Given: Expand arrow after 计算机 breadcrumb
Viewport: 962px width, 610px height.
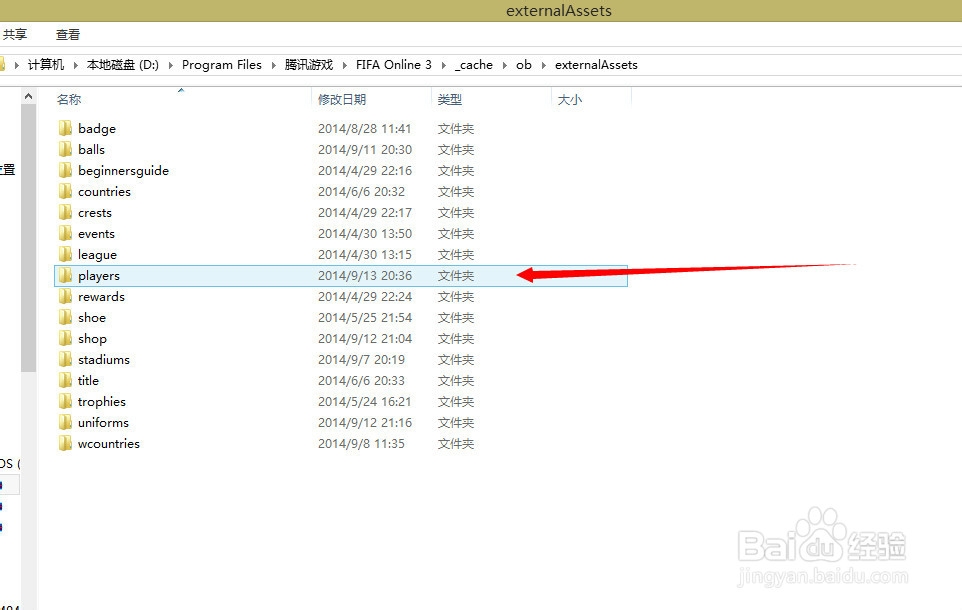Looking at the screenshot, I should 75,65.
